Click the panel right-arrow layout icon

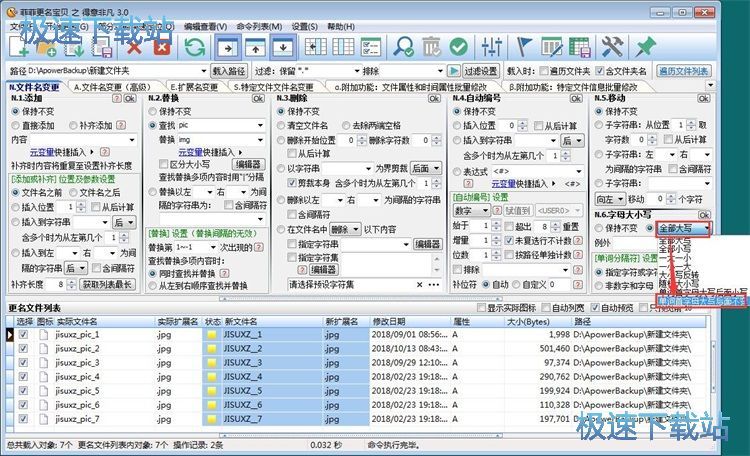point(228,47)
